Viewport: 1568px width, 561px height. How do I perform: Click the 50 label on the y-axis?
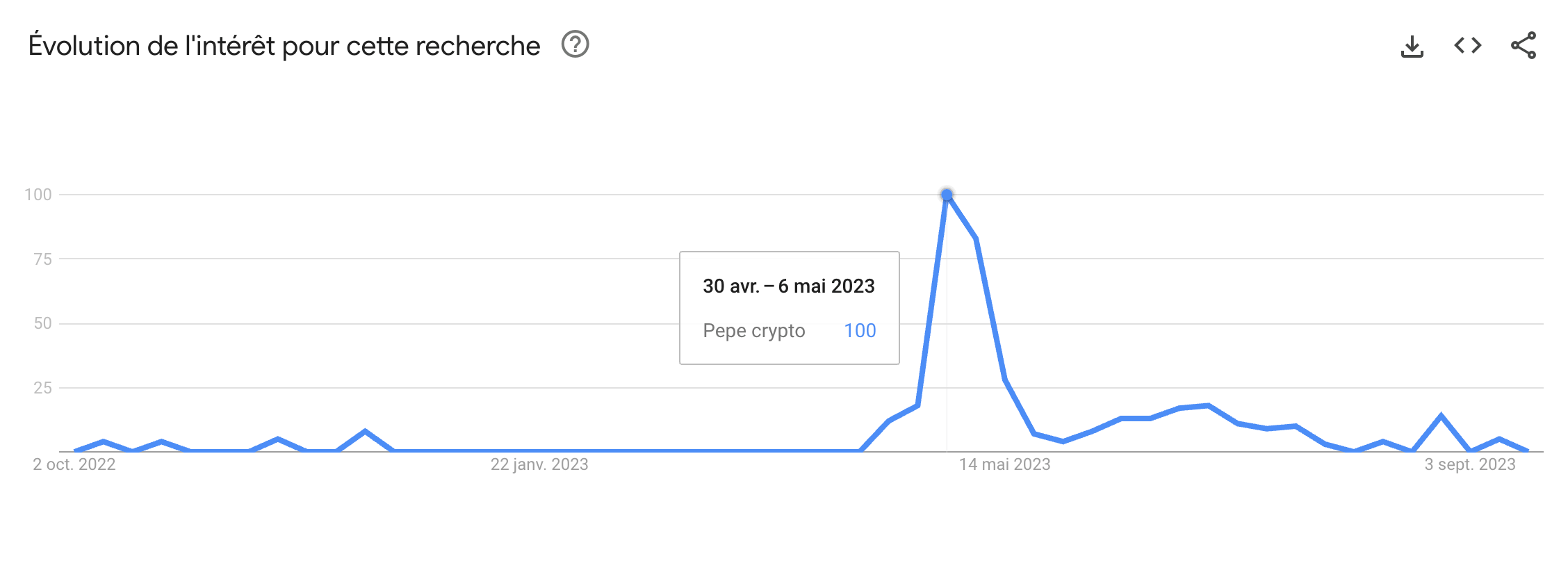(x=42, y=323)
